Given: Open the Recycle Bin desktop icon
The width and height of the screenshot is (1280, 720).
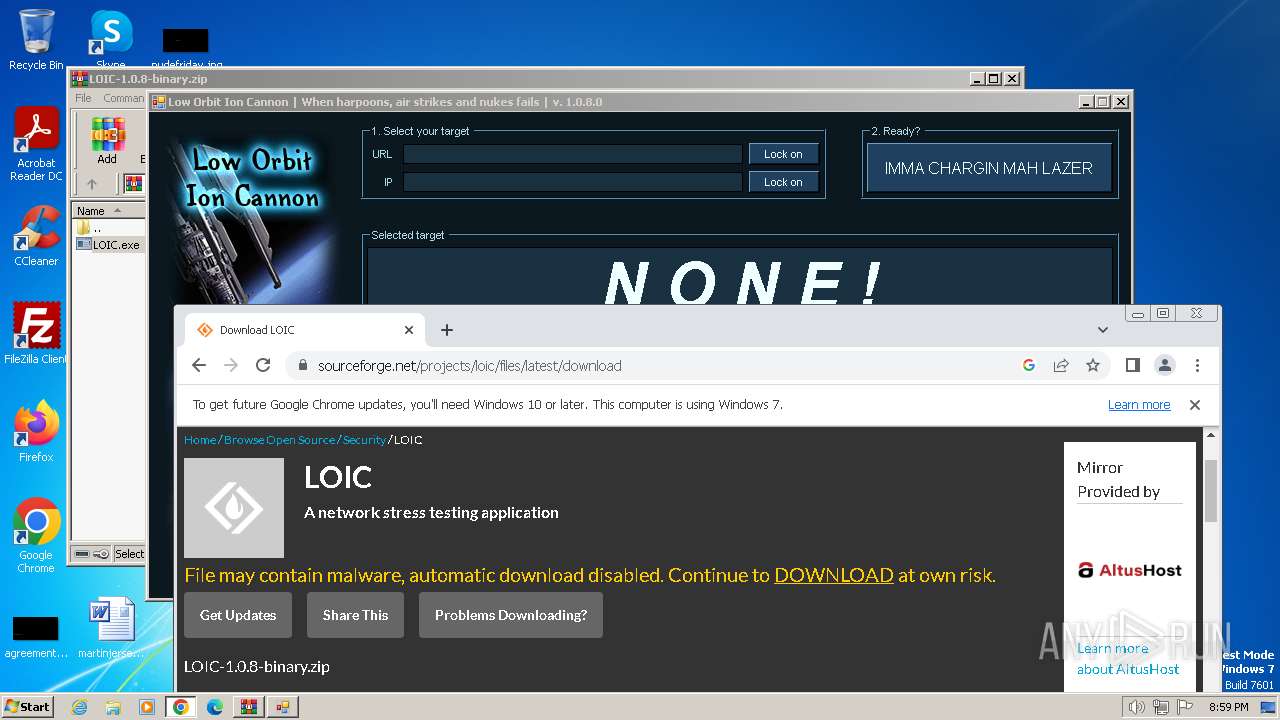Looking at the screenshot, I should coord(36,40).
